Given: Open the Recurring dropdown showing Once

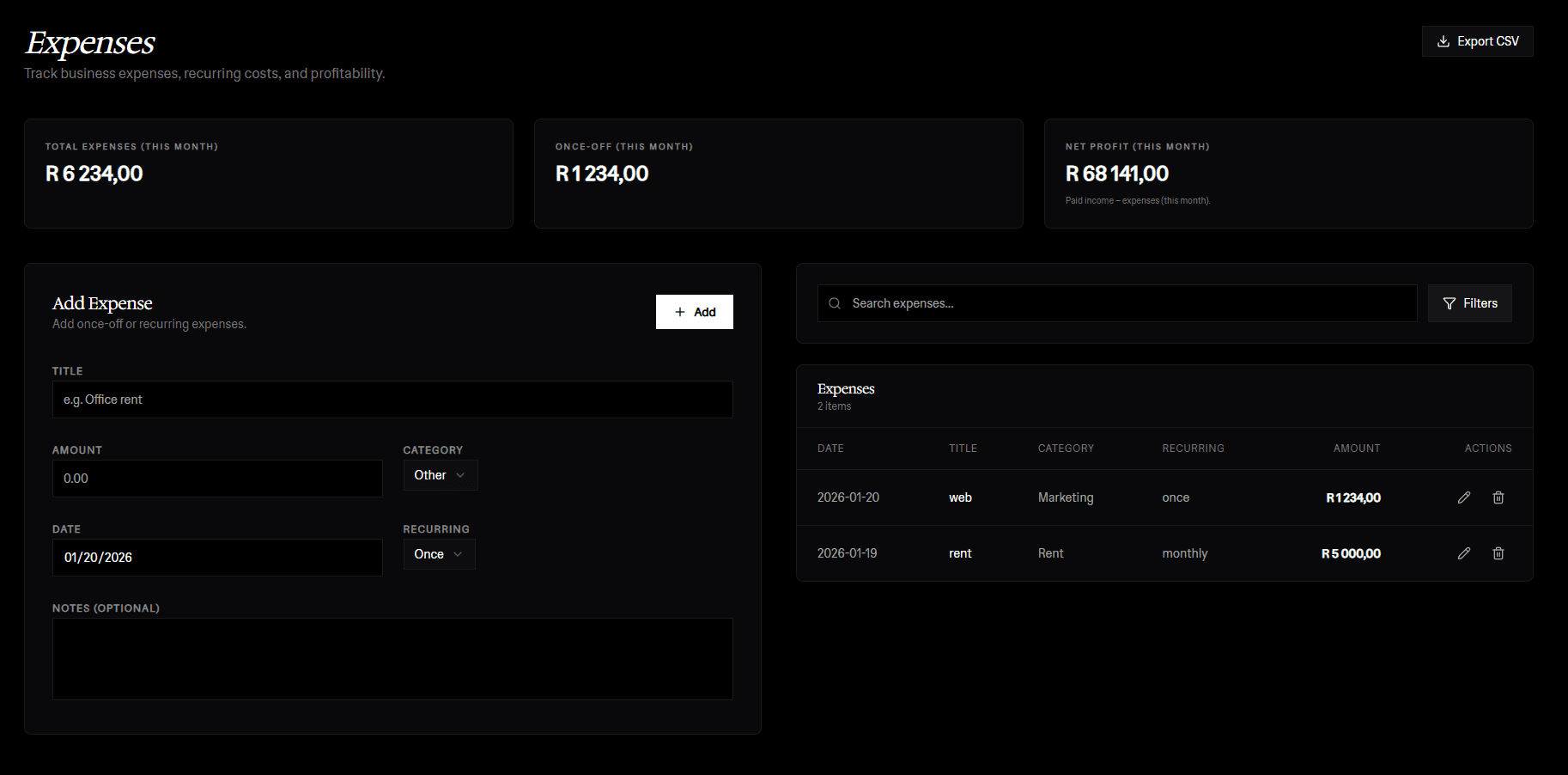Looking at the screenshot, I should coord(439,554).
